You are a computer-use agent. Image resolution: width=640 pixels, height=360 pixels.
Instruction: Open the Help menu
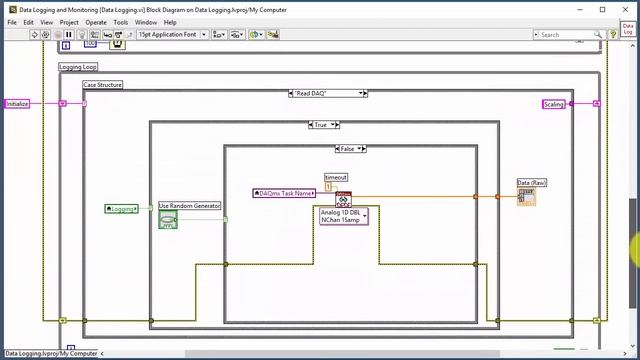click(x=170, y=22)
